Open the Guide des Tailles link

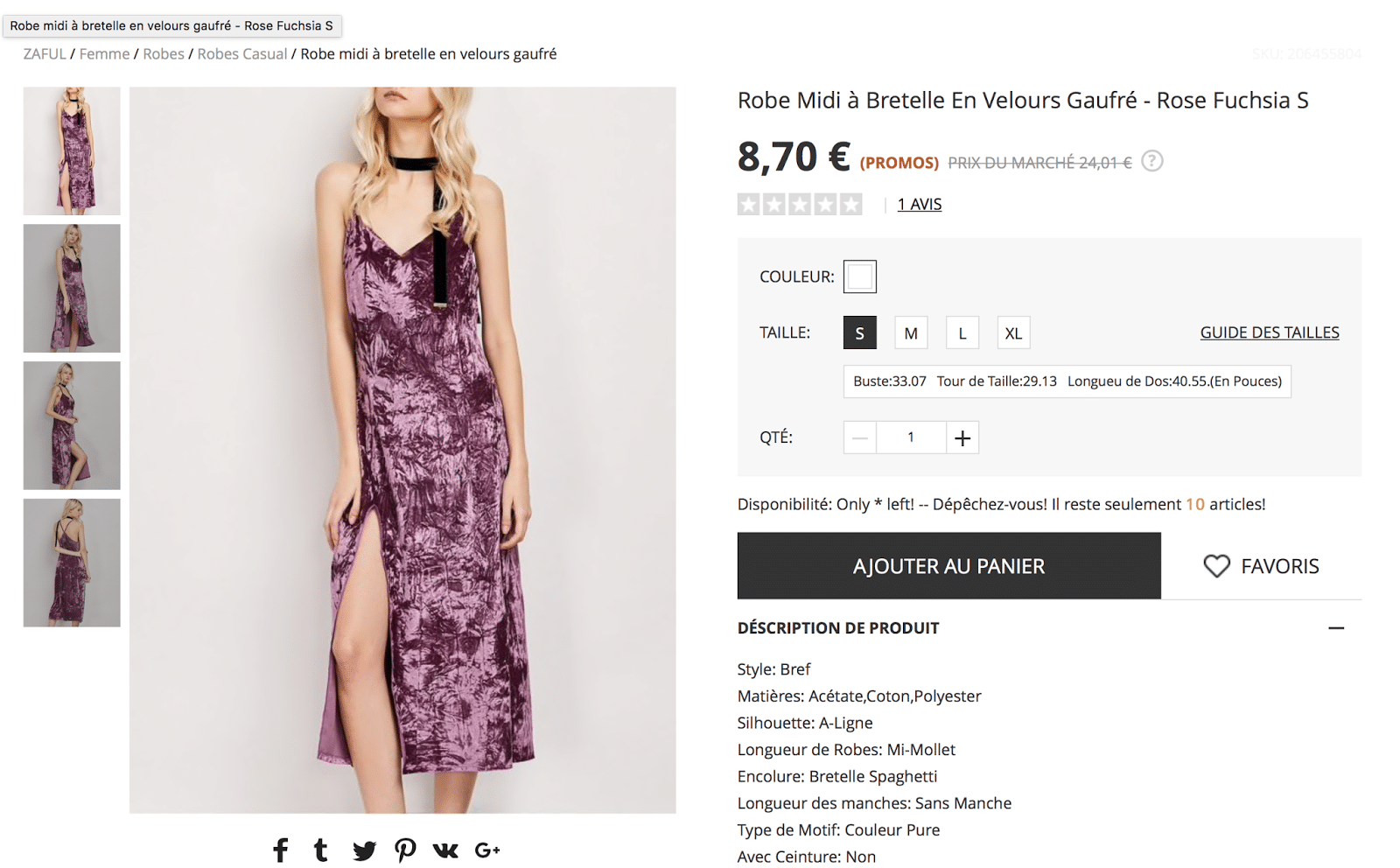tap(1269, 332)
